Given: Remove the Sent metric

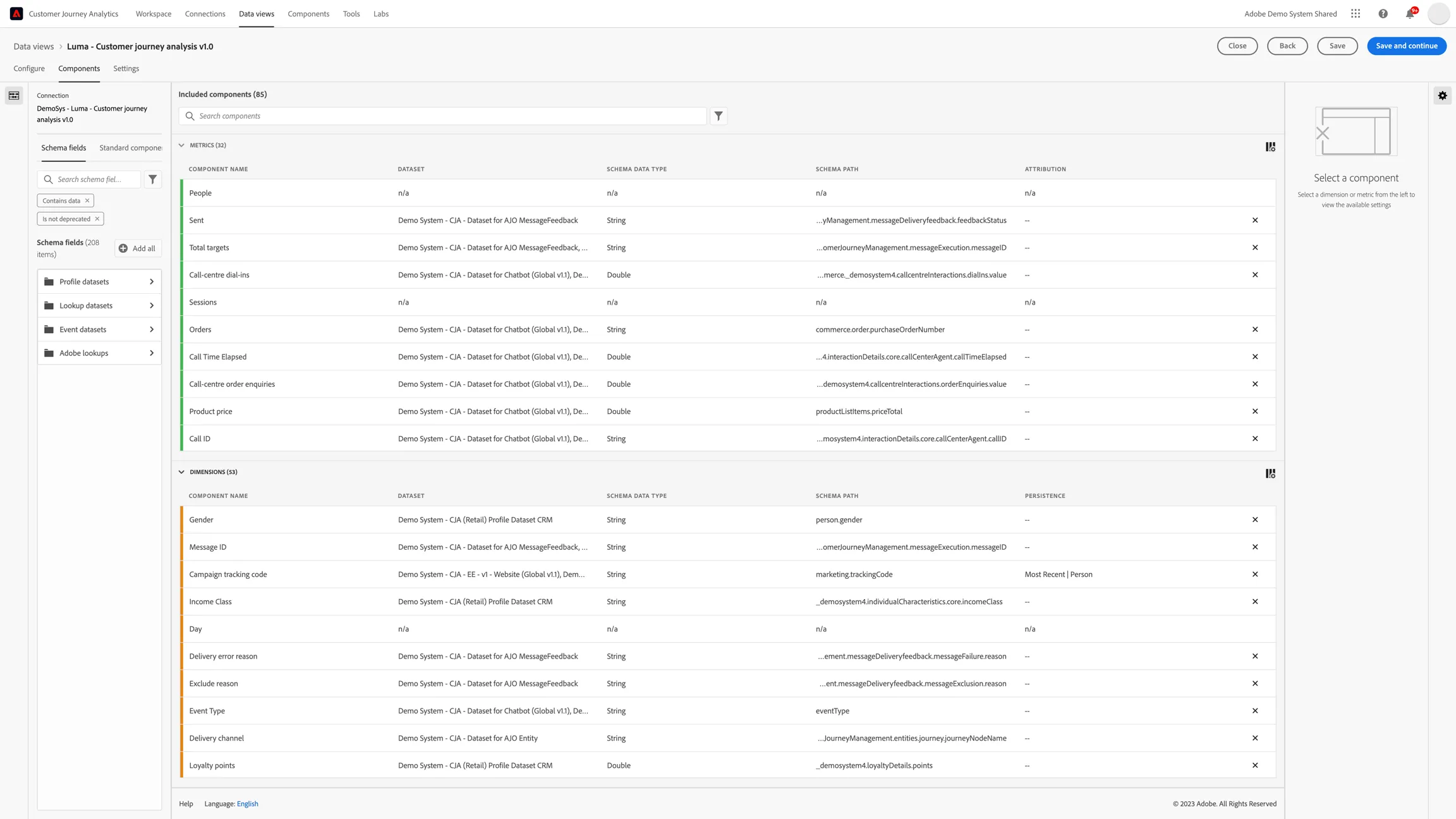Looking at the screenshot, I should click(x=1255, y=220).
